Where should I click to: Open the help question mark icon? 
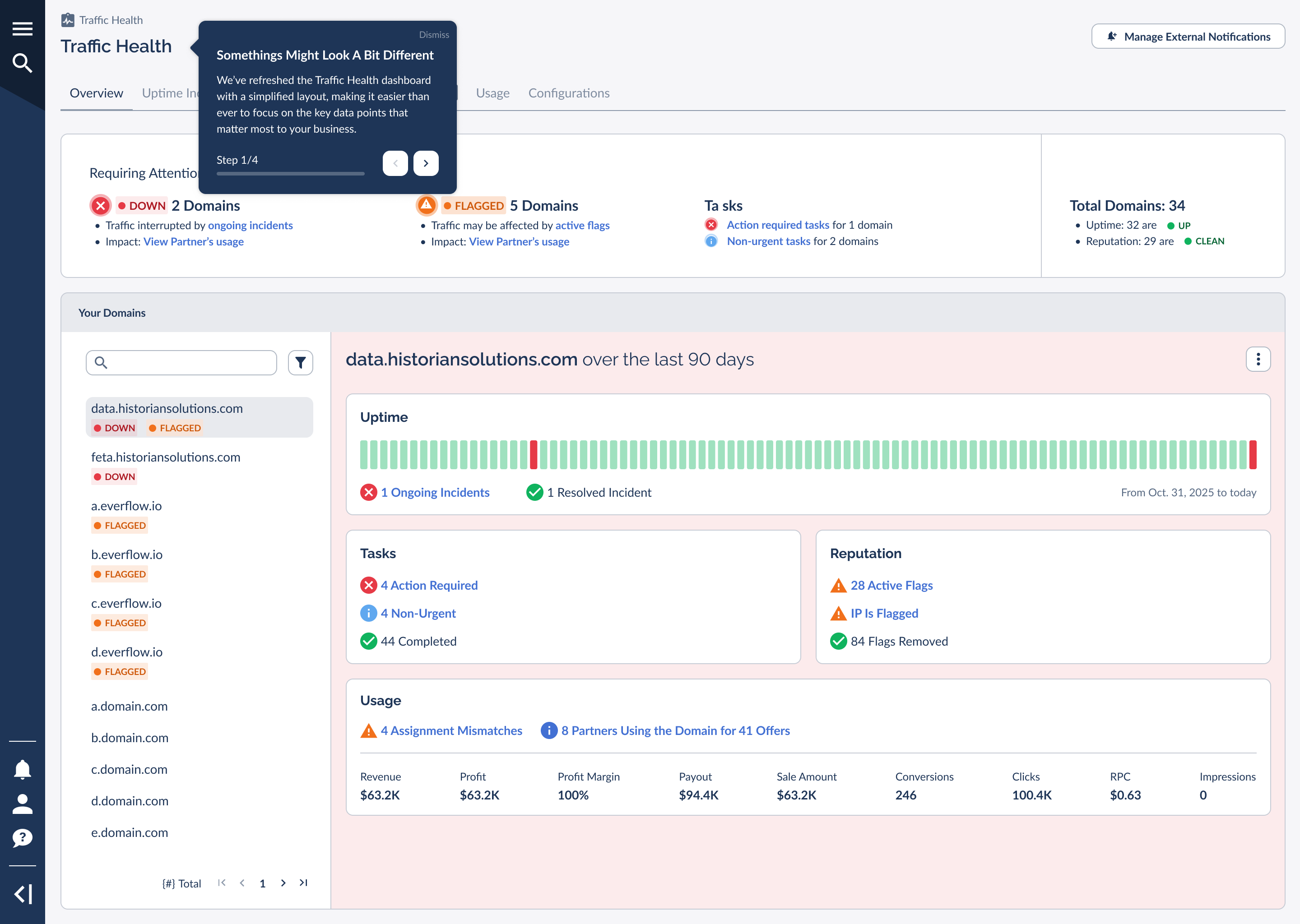[x=22, y=838]
